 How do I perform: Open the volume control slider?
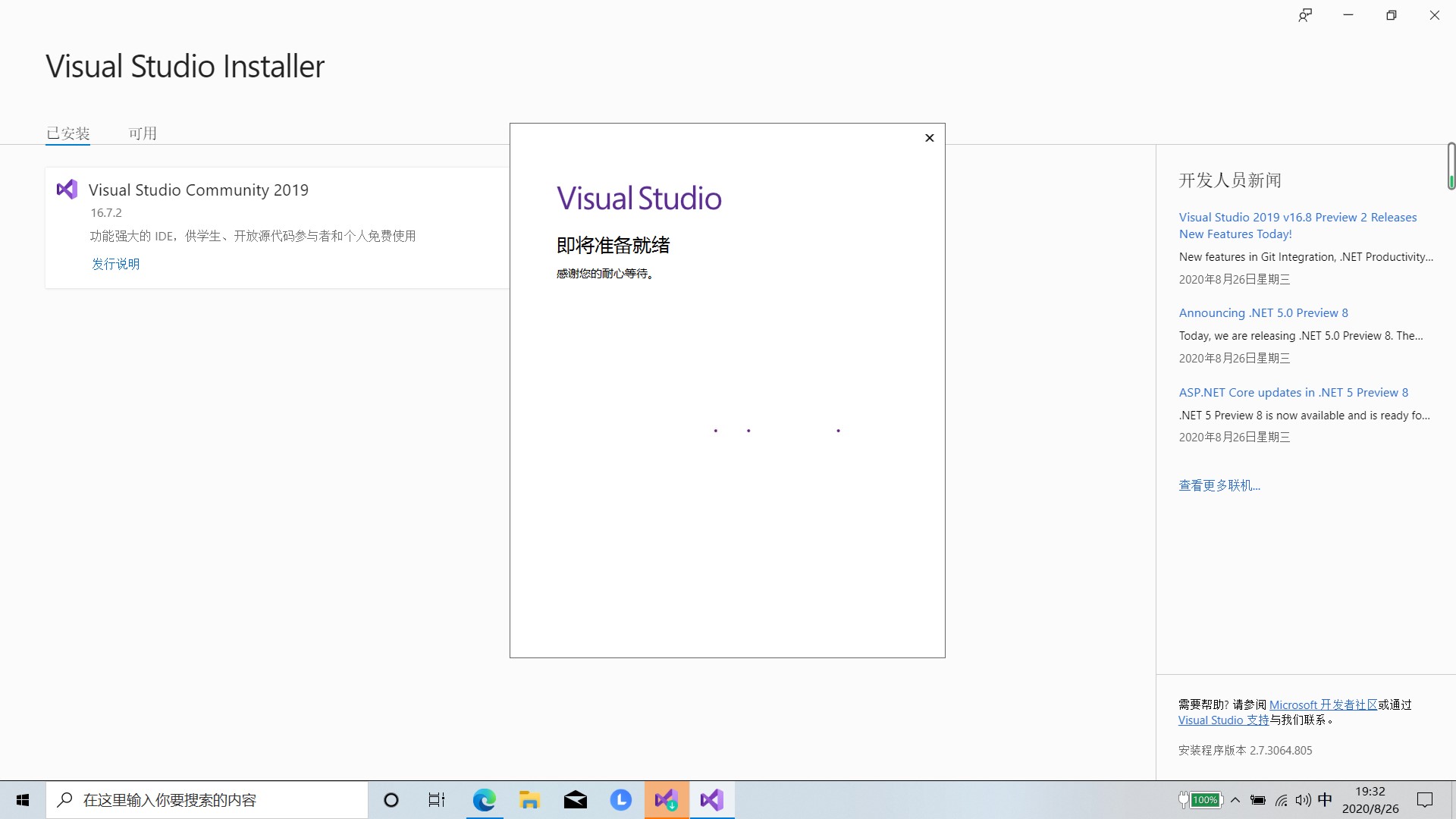1303,800
